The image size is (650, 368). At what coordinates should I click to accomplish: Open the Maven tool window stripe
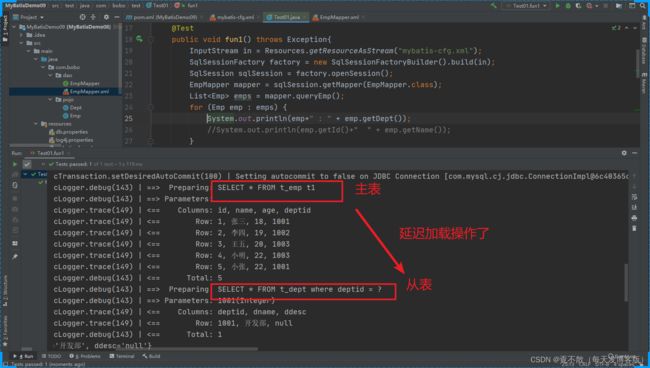[x=644, y=84]
